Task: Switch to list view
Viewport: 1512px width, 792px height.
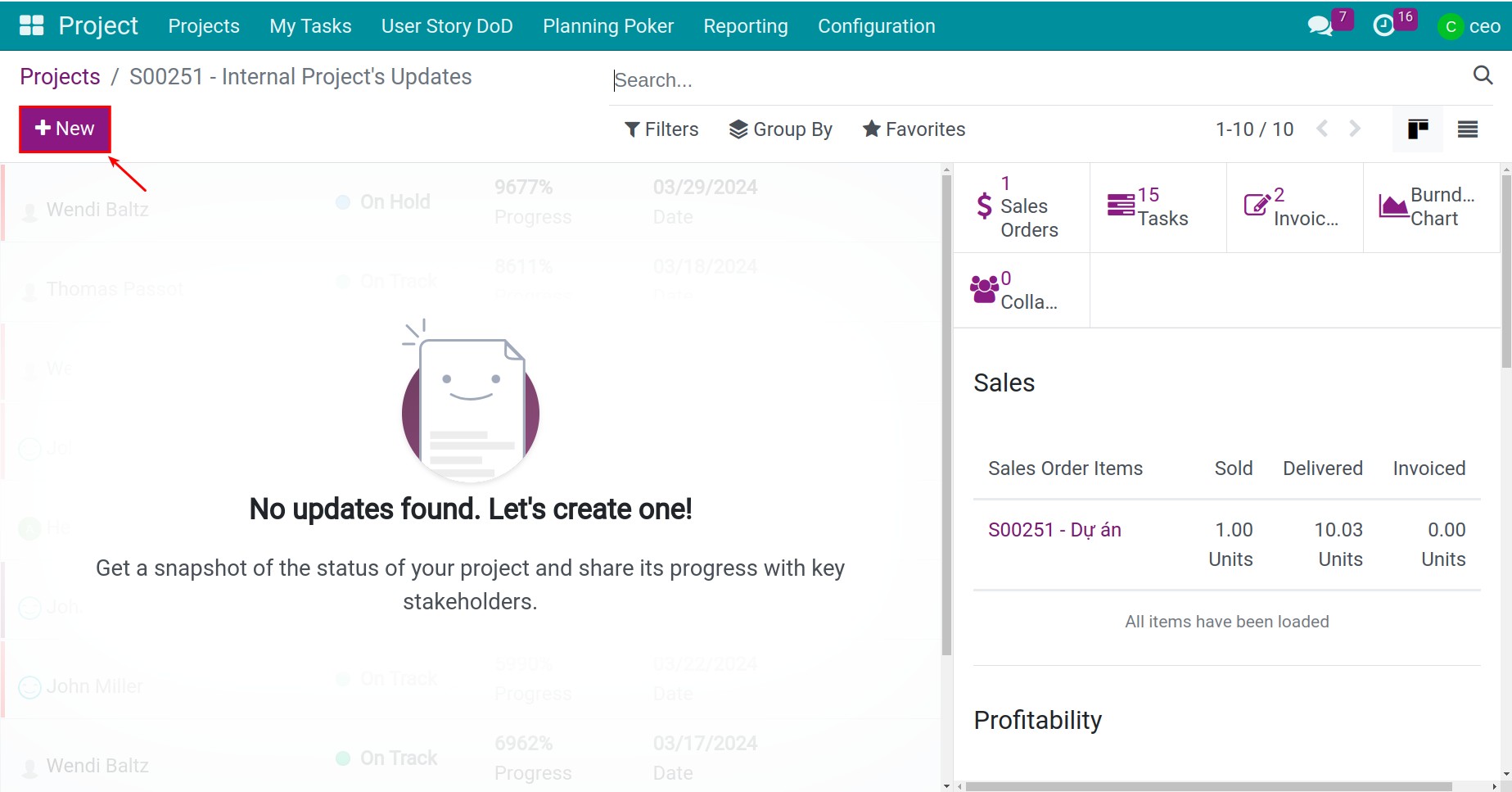Action: [1468, 129]
